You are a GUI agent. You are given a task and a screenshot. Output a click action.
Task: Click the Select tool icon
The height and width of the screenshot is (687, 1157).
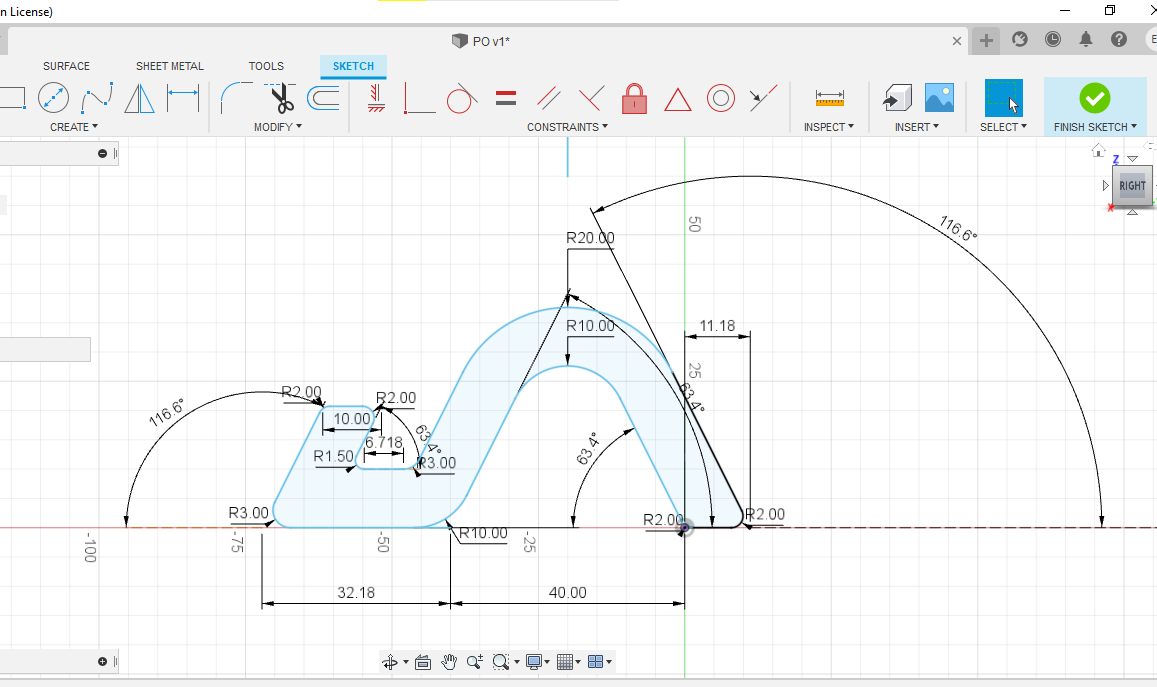pyautogui.click(x=1004, y=98)
